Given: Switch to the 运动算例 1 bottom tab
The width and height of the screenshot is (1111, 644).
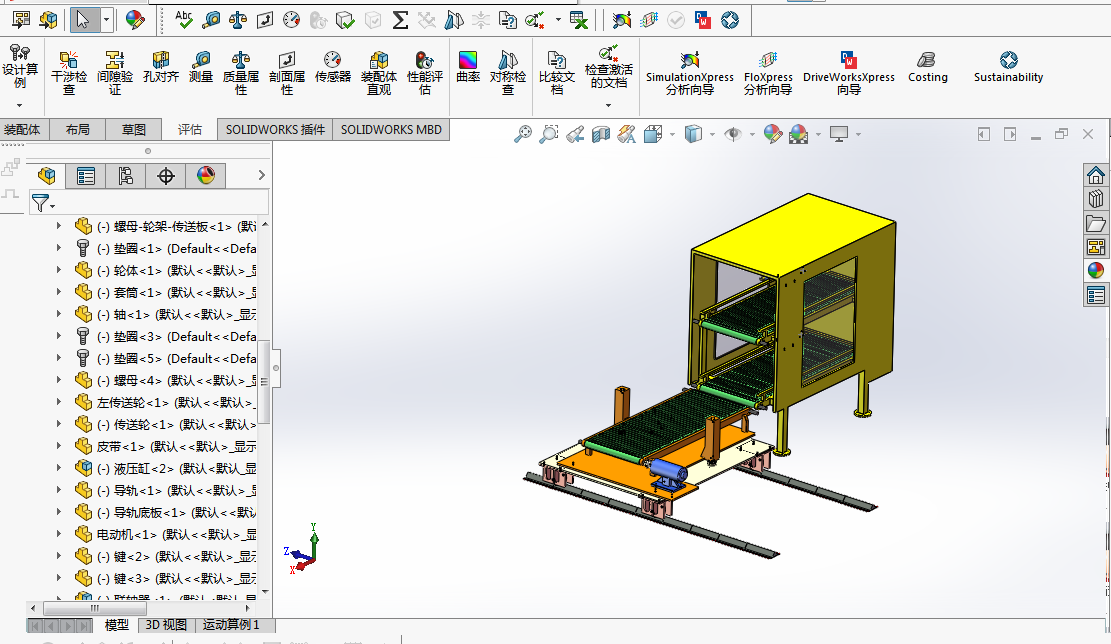Looking at the screenshot, I should coord(231,625).
